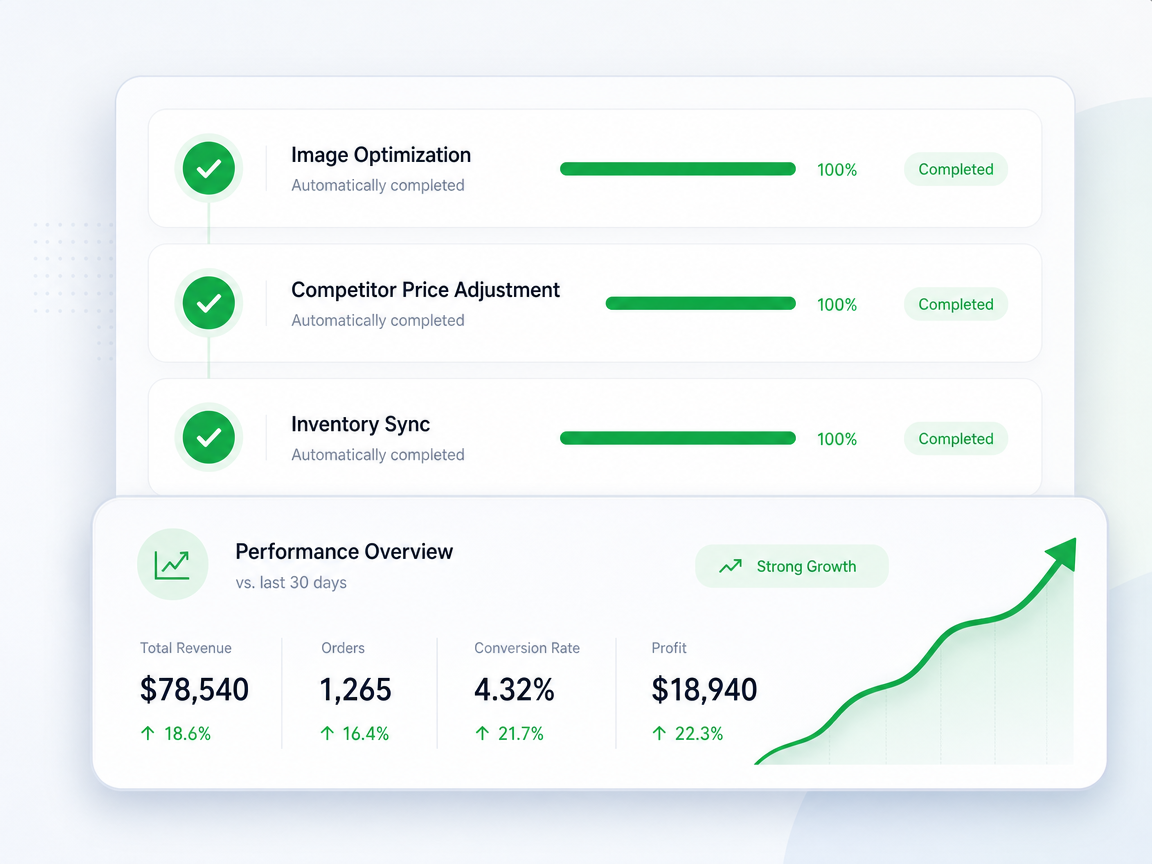Click the Total Revenue label
This screenshot has width=1152, height=864.
click(x=186, y=648)
